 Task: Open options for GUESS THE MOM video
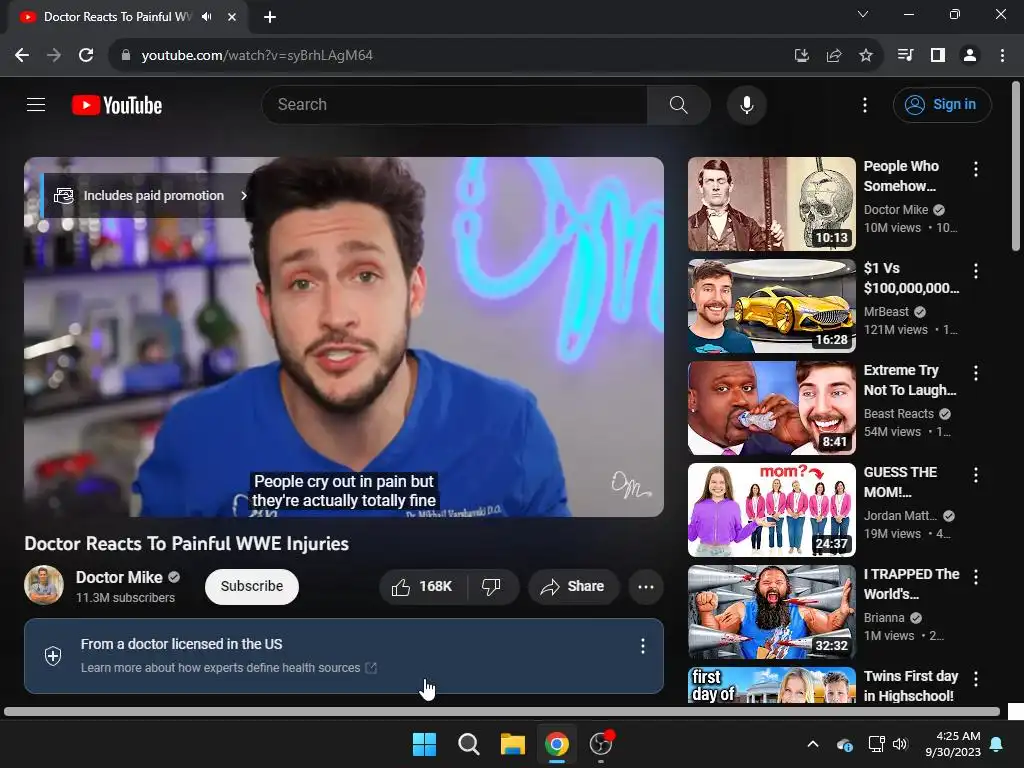click(x=976, y=475)
